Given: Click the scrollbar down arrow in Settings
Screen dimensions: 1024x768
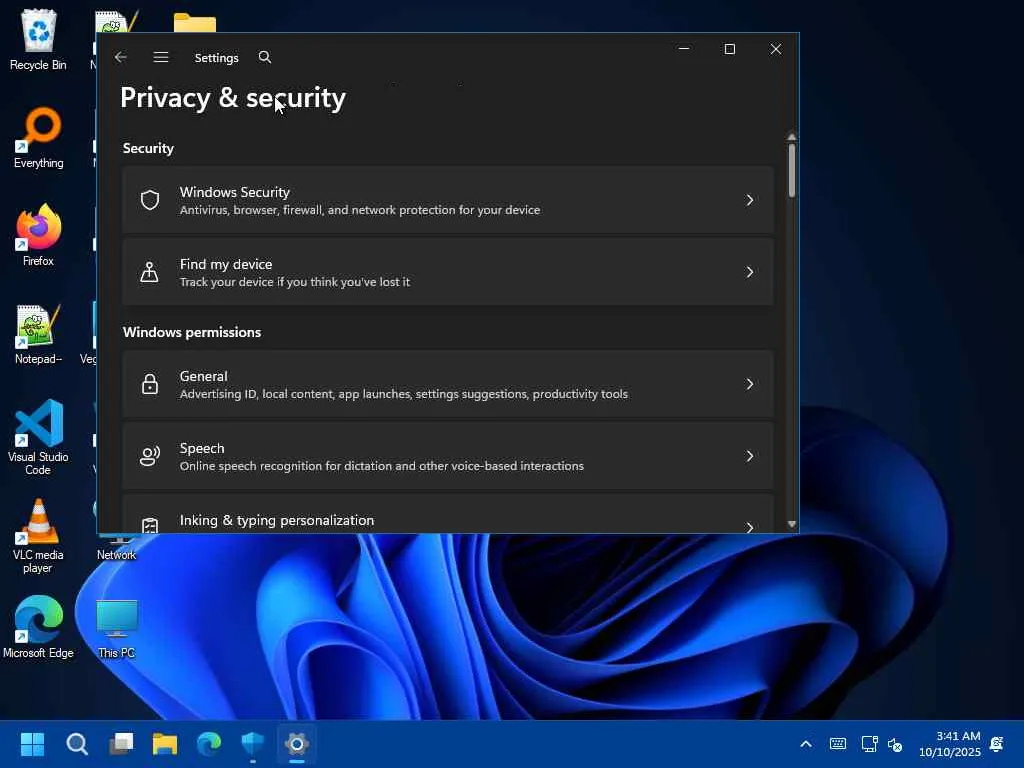Looking at the screenshot, I should pyautogui.click(x=792, y=524).
